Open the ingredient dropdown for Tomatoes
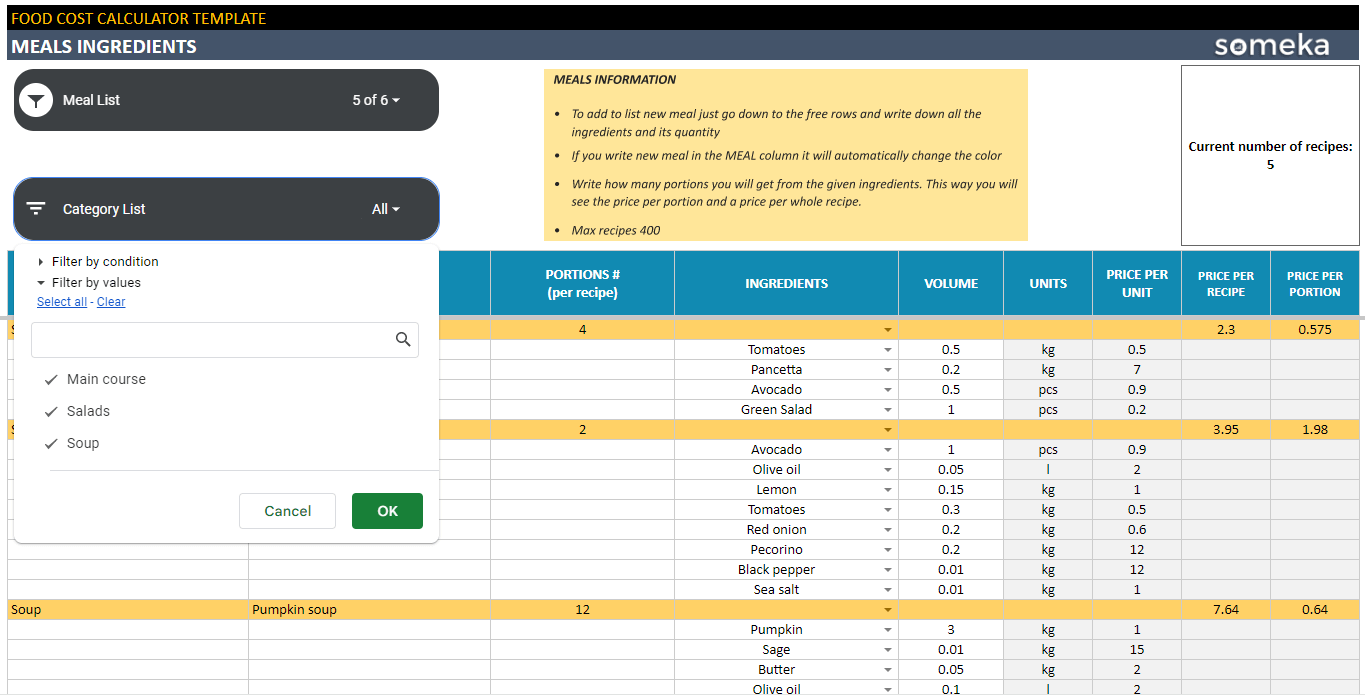The width and height of the screenshot is (1365, 700). coord(887,349)
